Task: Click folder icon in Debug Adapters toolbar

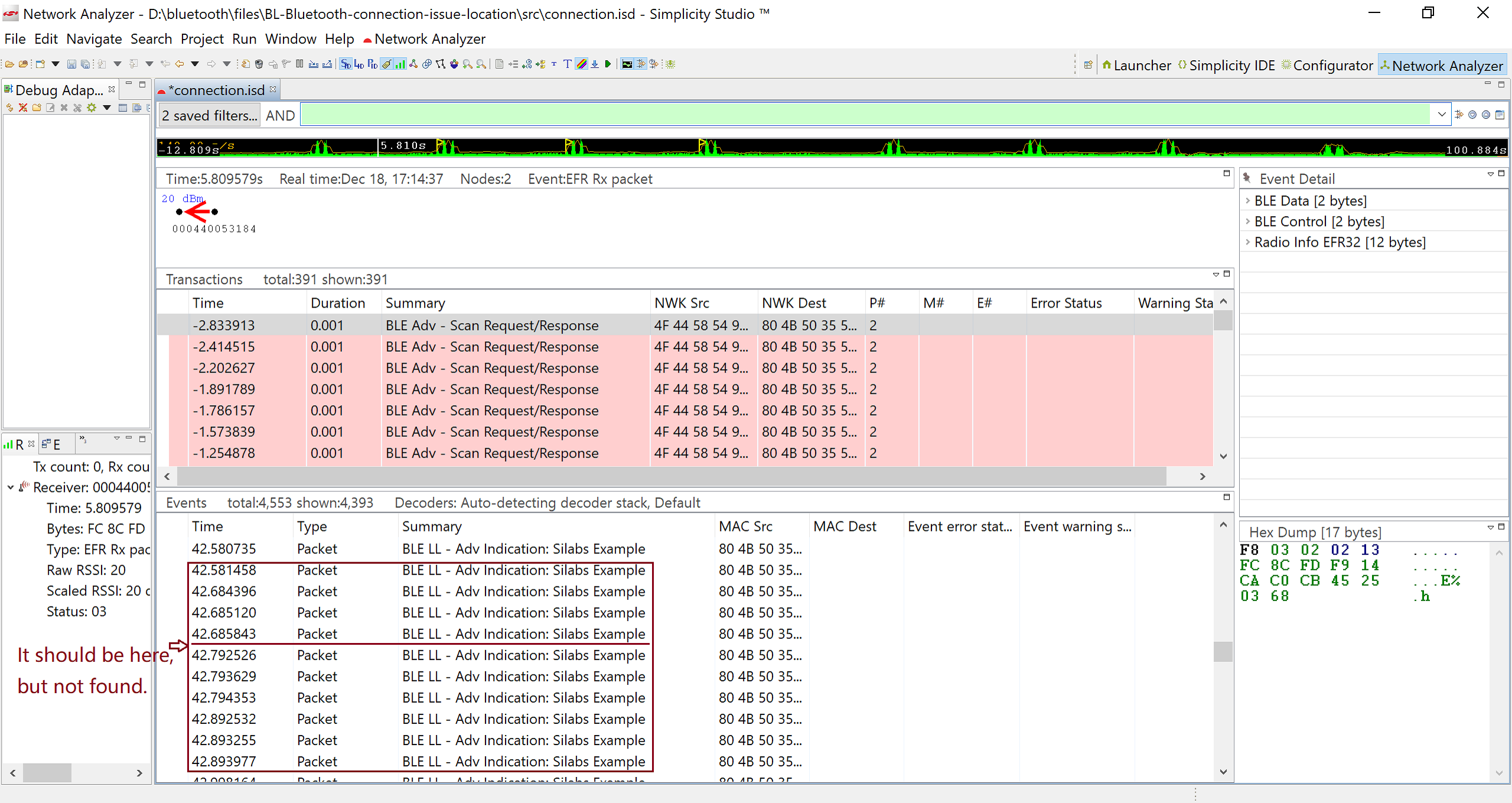Action: pos(37,107)
